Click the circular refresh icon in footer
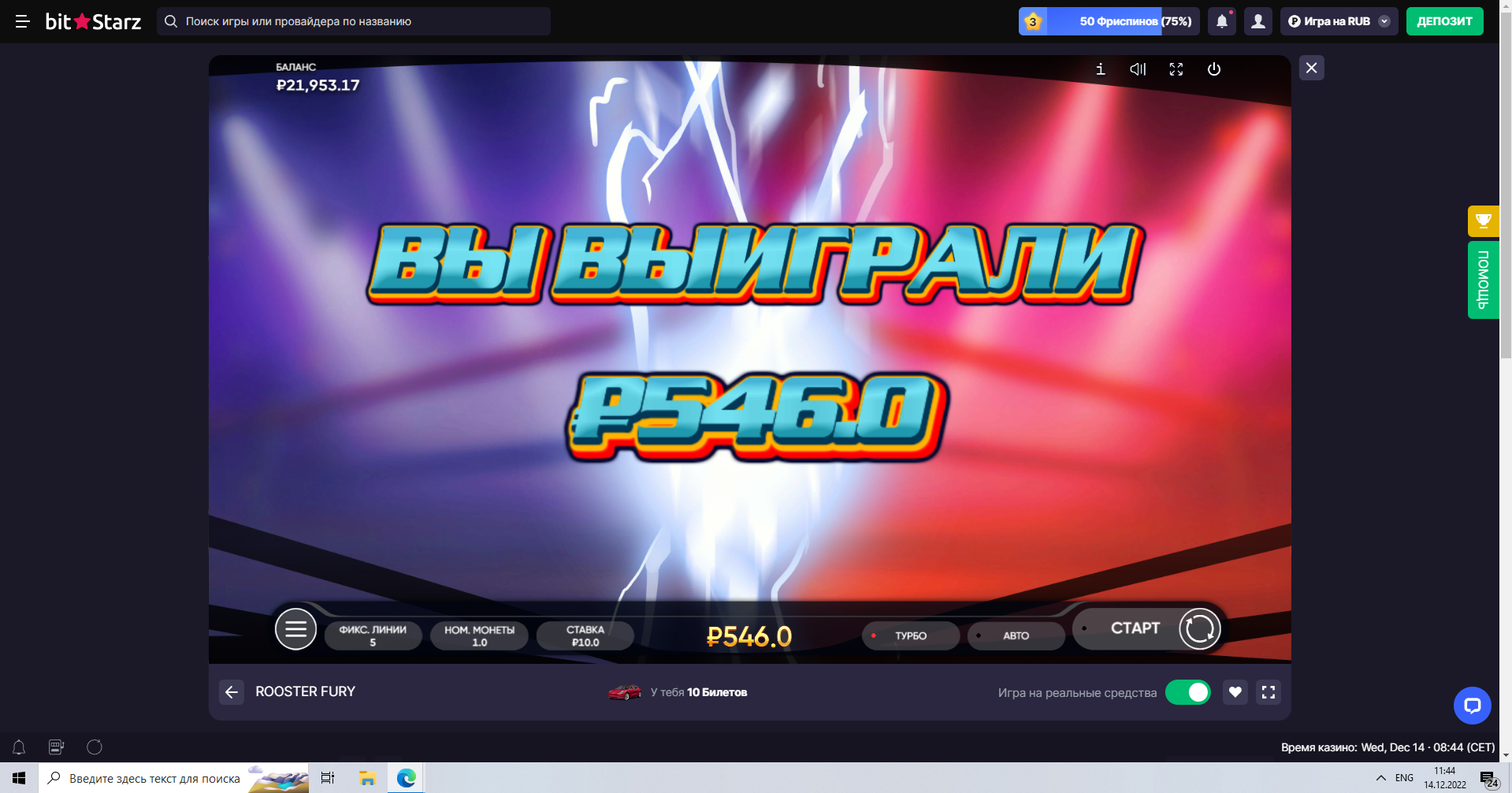Viewport: 1512px width, 793px height. (95, 747)
